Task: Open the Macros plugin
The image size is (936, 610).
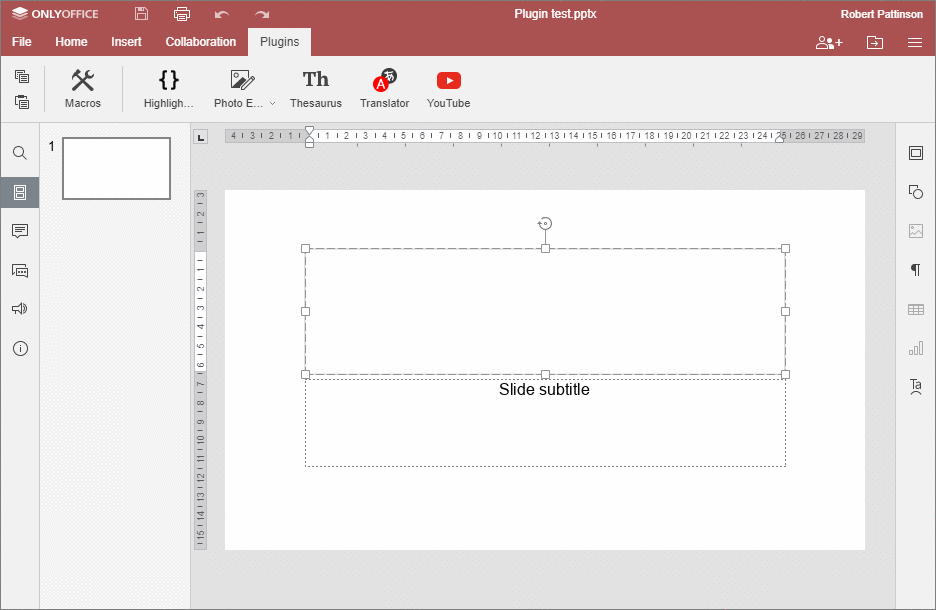Action: [83, 88]
